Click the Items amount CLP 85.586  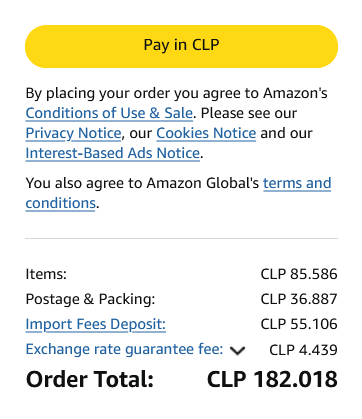[x=299, y=274]
